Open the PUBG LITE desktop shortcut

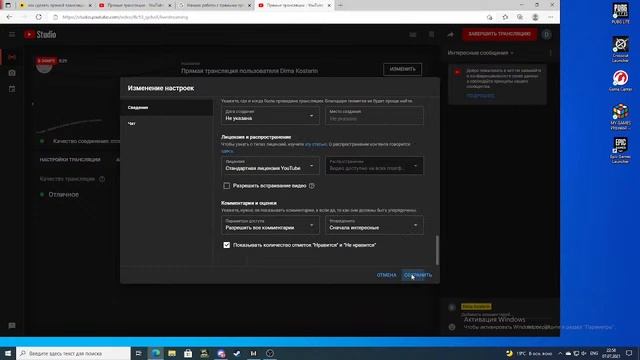620,13
